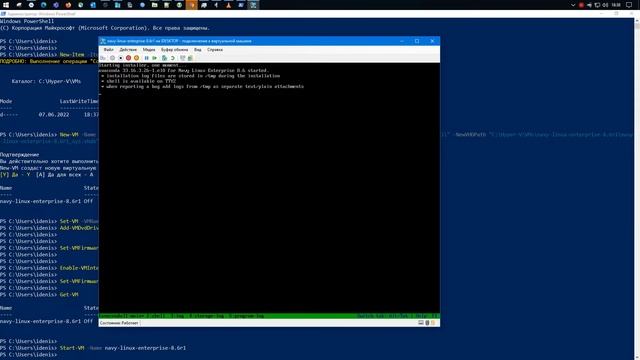Screen dimensions: 640x360
Task: Open the Справка menu
Action: [215, 49]
